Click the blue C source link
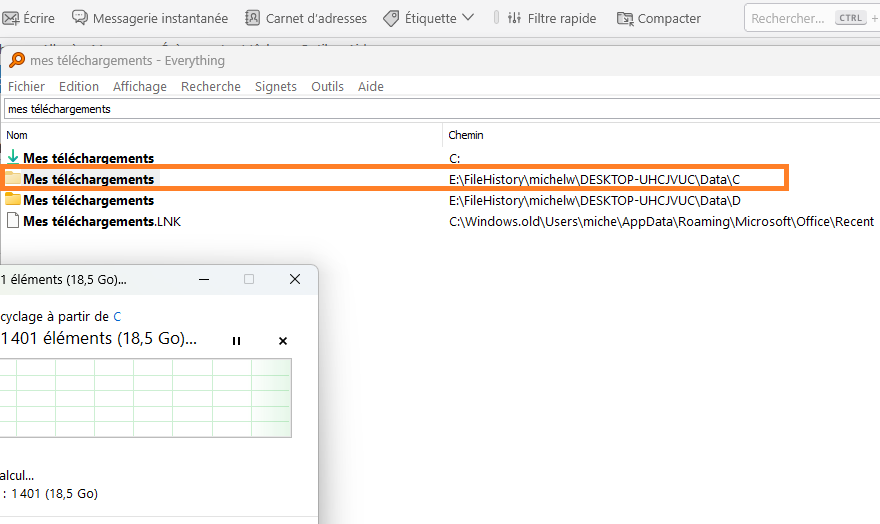The height and width of the screenshot is (524, 880). 117,316
